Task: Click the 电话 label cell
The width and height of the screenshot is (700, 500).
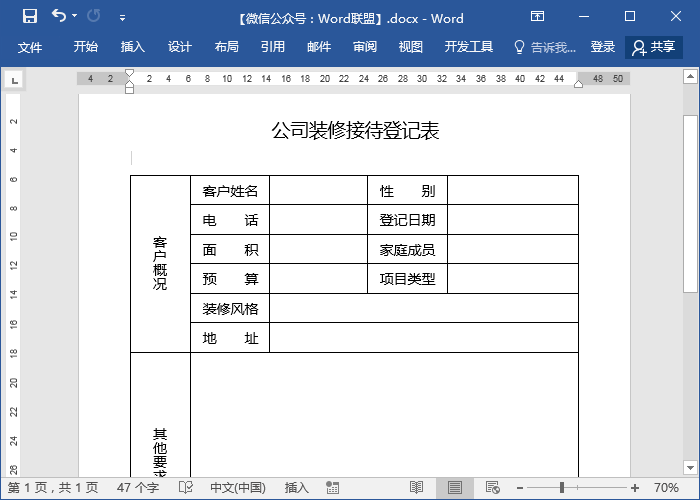Action: 230,220
